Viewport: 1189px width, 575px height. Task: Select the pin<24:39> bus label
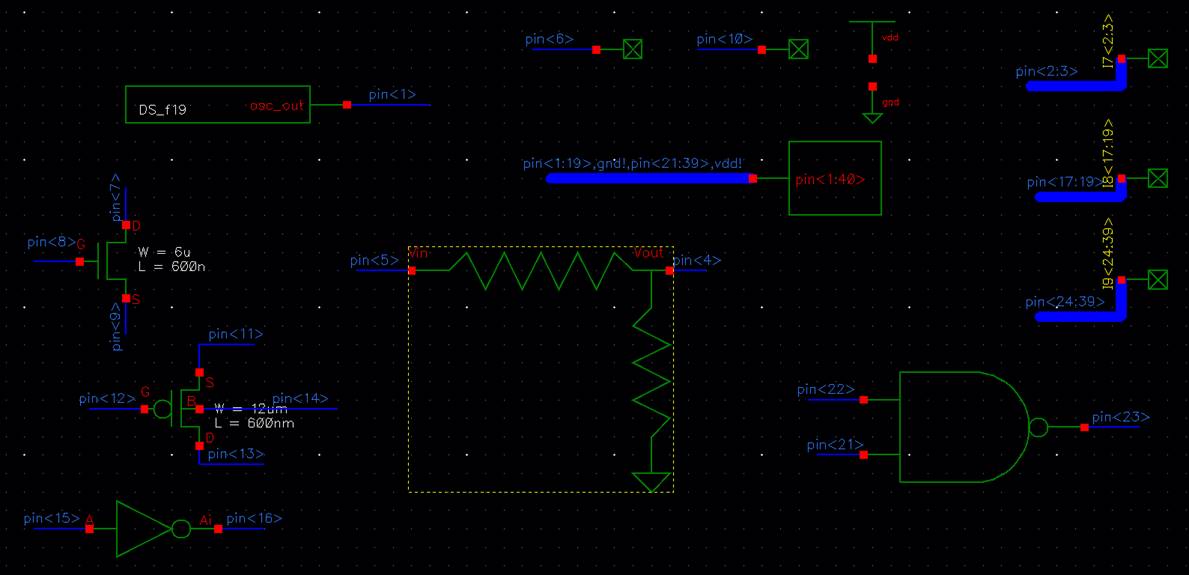[1065, 303]
